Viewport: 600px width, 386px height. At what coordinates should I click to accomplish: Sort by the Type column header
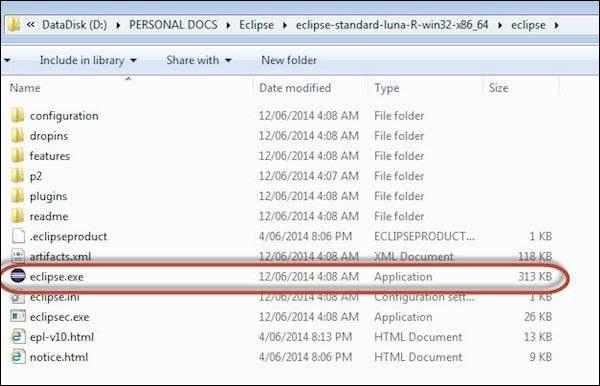386,88
